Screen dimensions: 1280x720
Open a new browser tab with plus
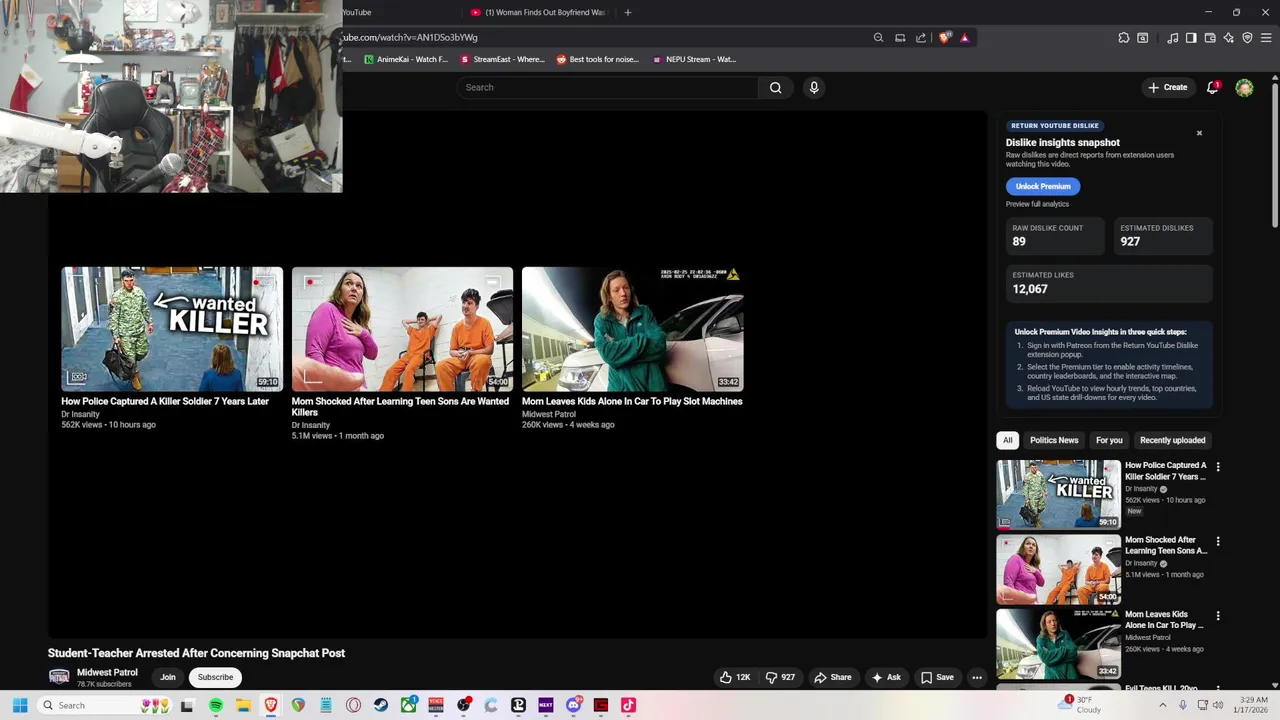(x=628, y=12)
